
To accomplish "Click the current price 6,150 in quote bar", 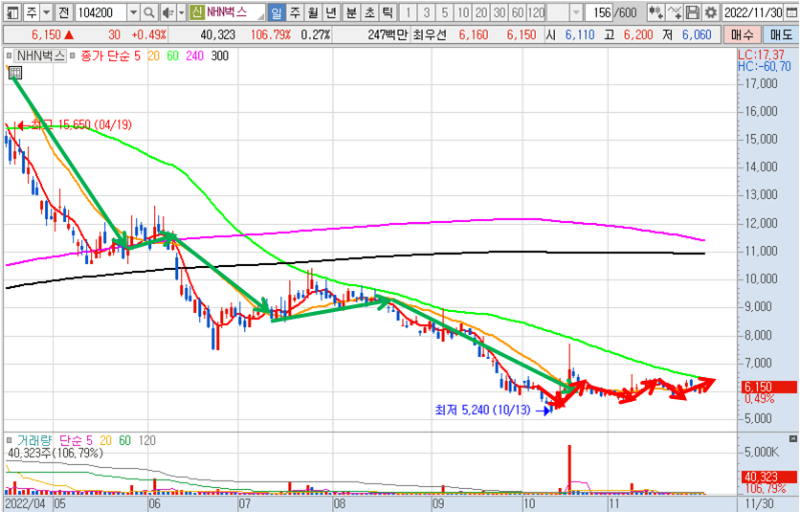I will pyautogui.click(x=46, y=35).
